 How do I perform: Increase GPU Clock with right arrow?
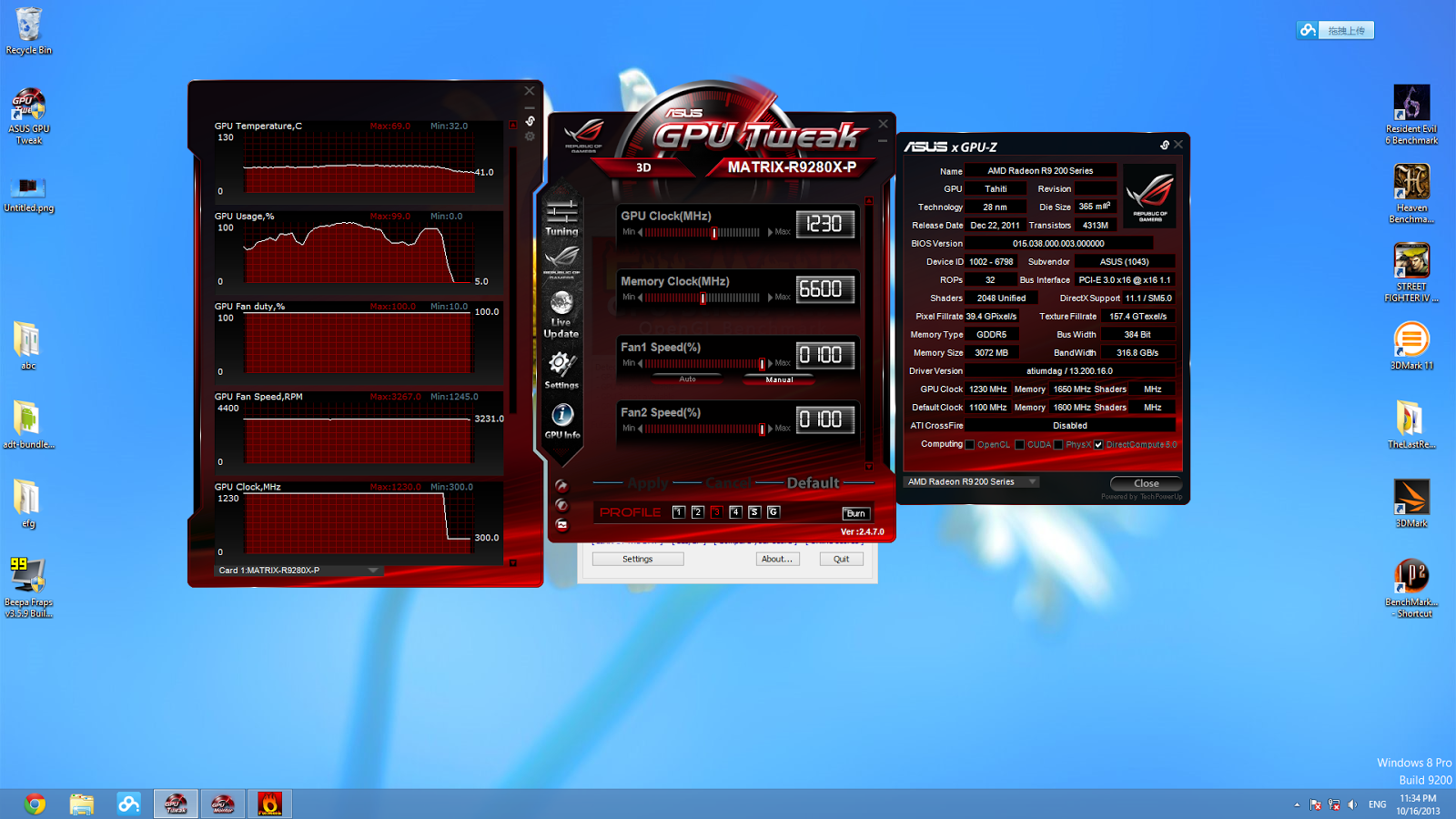pyautogui.click(x=770, y=232)
